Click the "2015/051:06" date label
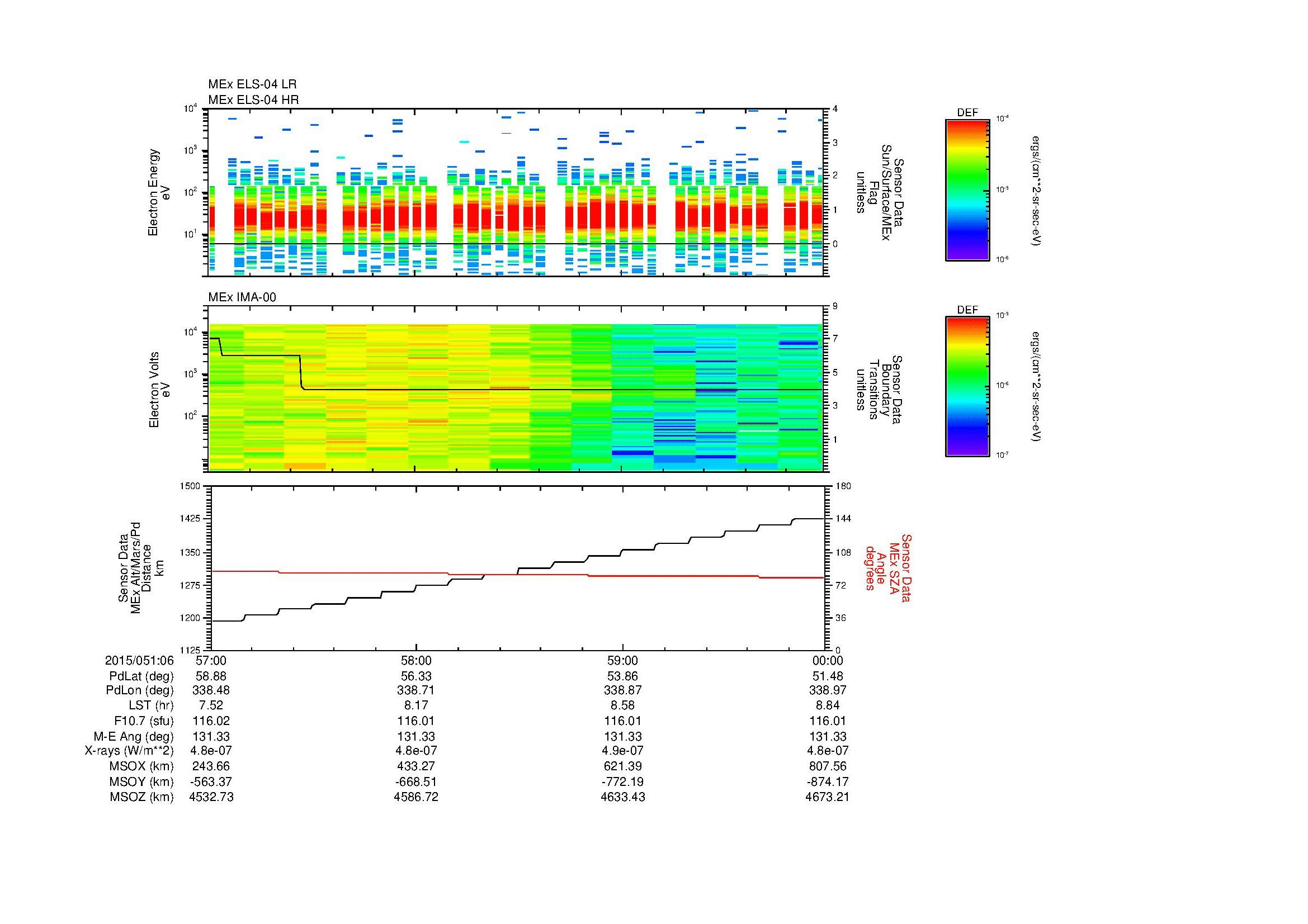This screenshot has width=1308, height=924. (140, 660)
